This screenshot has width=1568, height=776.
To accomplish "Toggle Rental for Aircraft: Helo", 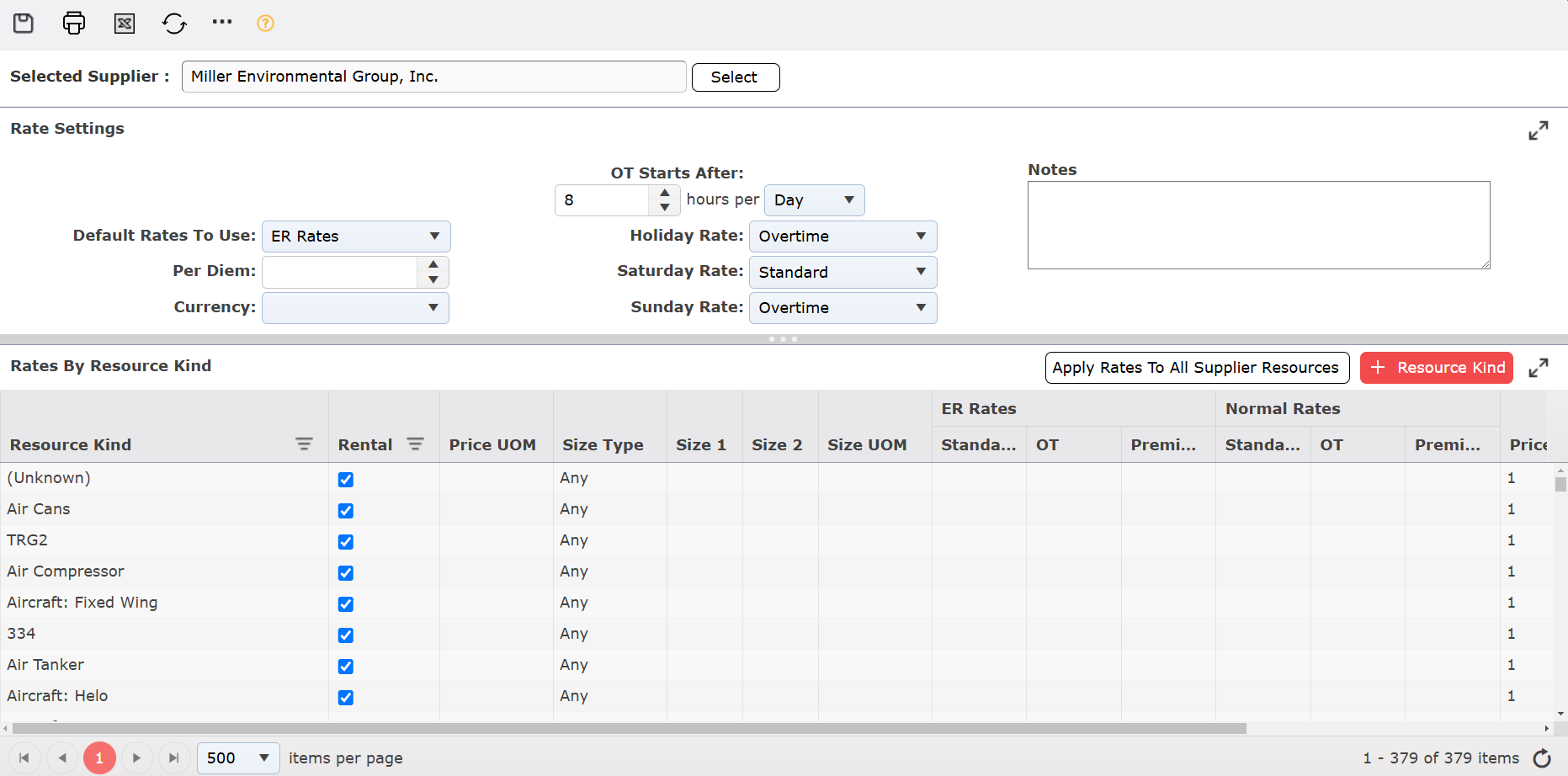I will click(346, 697).
